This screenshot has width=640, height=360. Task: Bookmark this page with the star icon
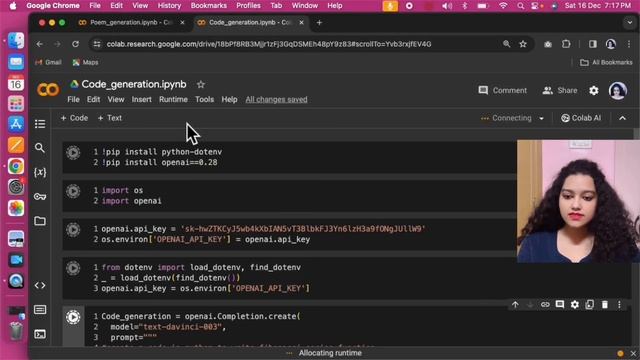[x=523, y=44]
